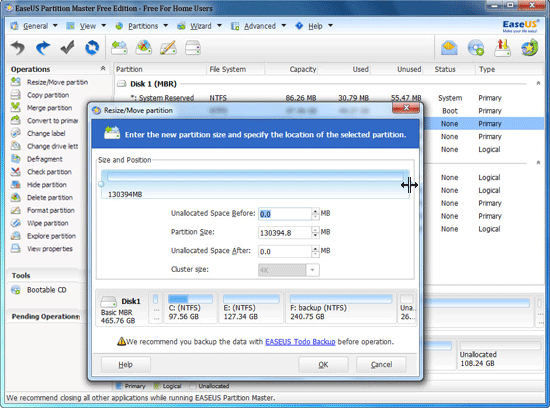The image size is (550, 408).
Task: Open the Cluster size dropdown
Action: tap(312, 270)
